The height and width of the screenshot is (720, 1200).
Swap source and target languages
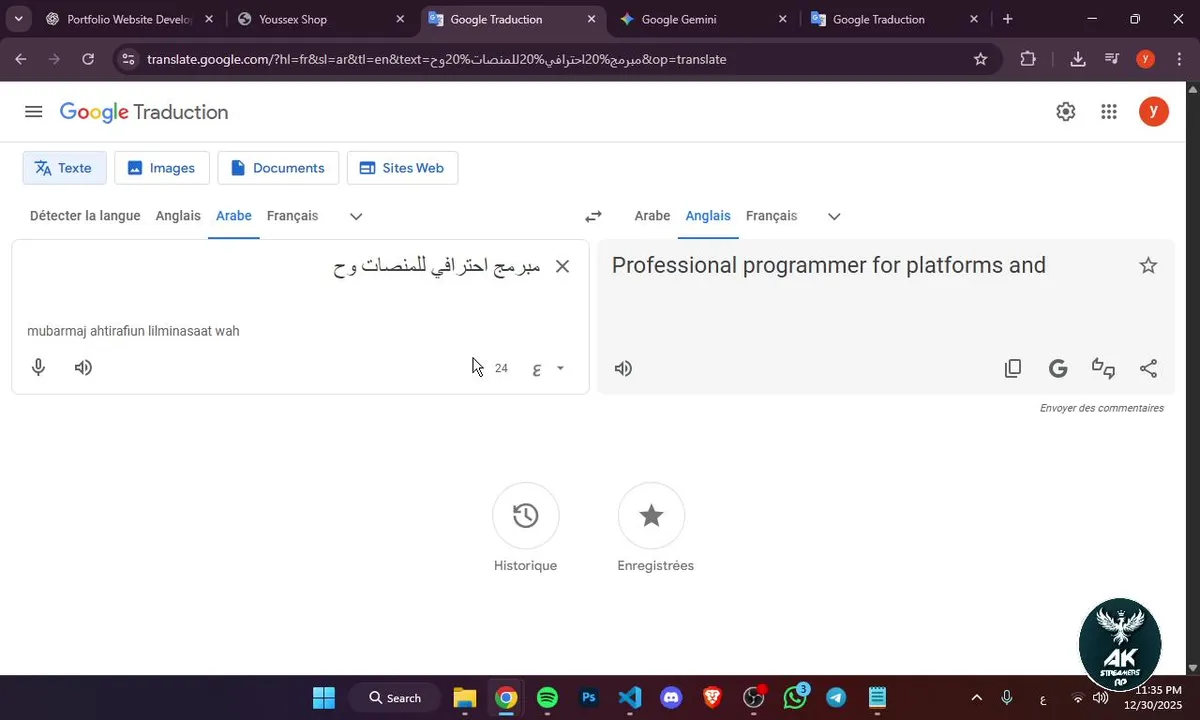pos(593,216)
